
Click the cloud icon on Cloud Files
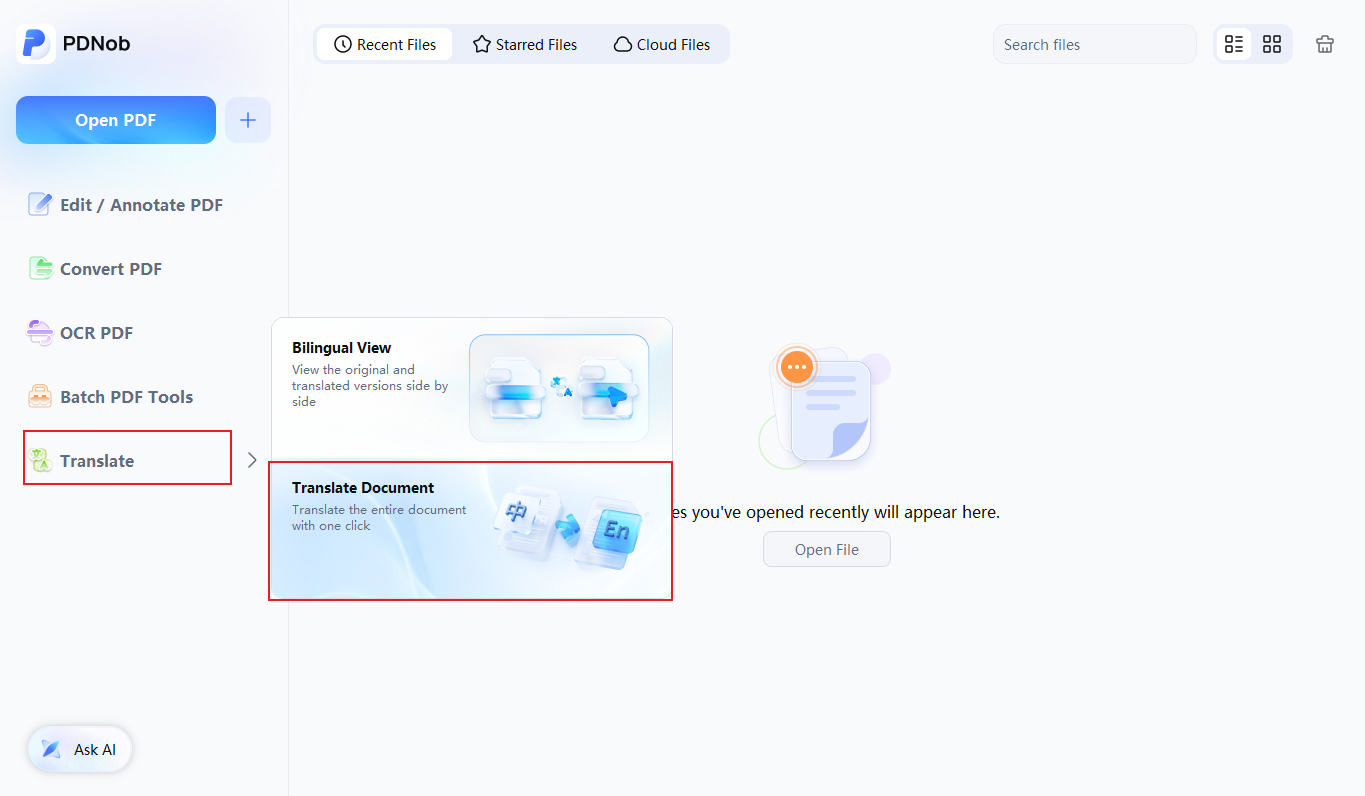tap(622, 45)
